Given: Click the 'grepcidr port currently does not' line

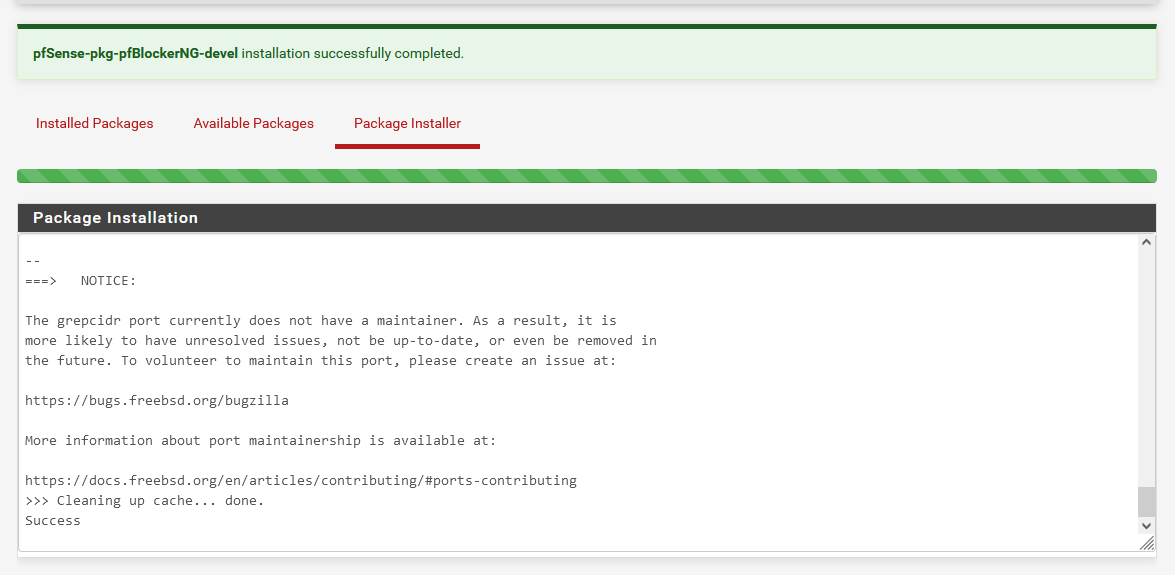Looking at the screenshot, I should (321, 321).
